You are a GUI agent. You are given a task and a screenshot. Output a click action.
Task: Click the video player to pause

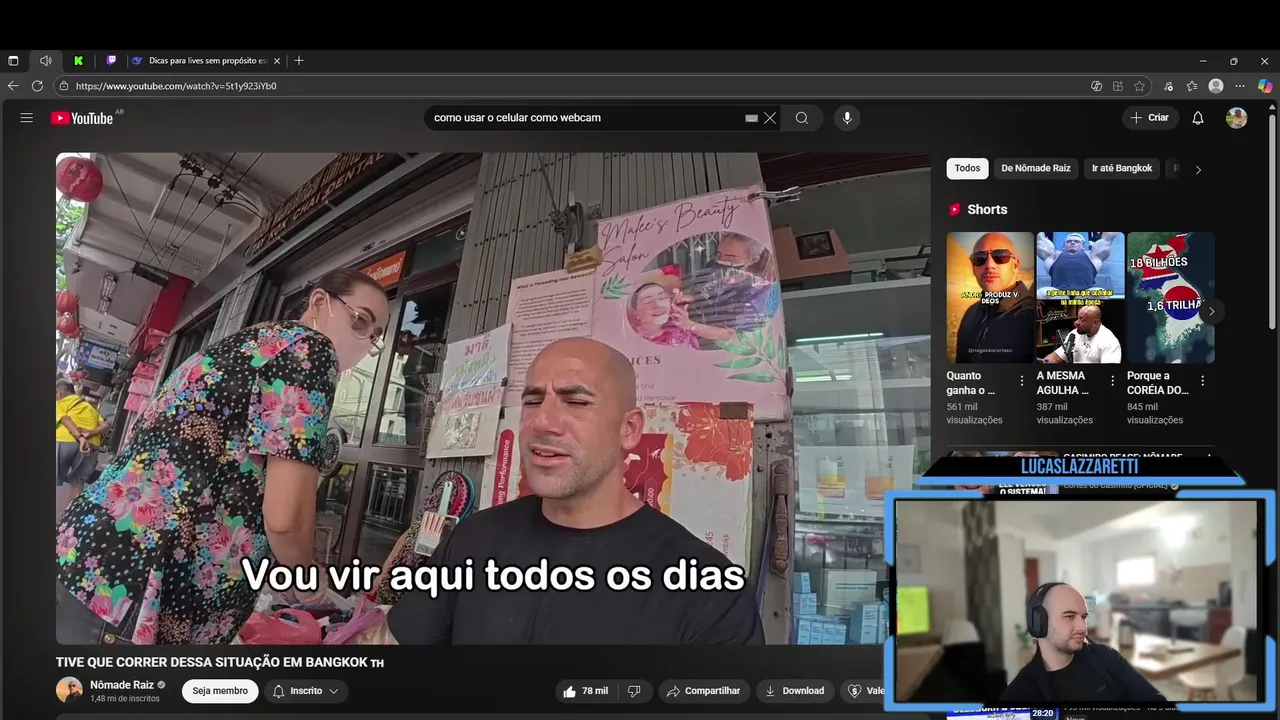point(493,398)
